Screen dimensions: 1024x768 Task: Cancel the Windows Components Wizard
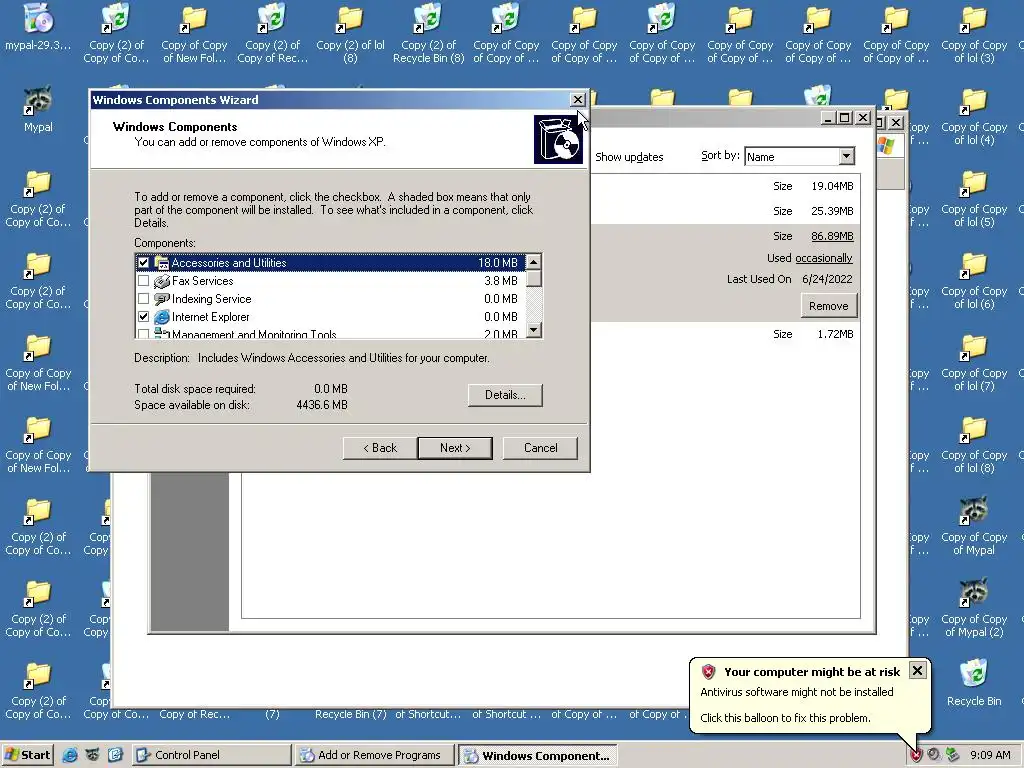click(540, 448)
